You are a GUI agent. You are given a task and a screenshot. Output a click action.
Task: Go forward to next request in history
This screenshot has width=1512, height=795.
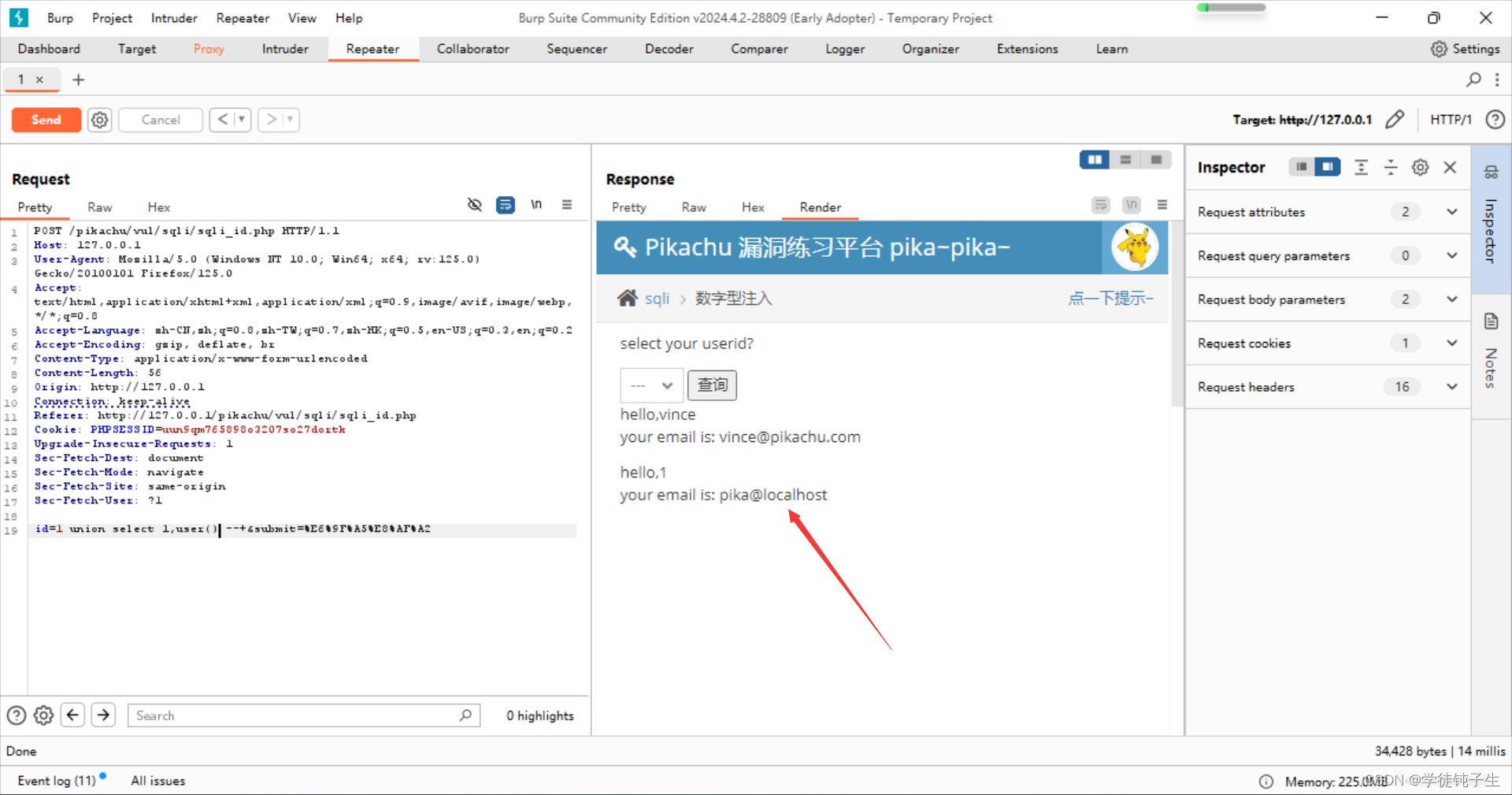(x=271, y=120)
